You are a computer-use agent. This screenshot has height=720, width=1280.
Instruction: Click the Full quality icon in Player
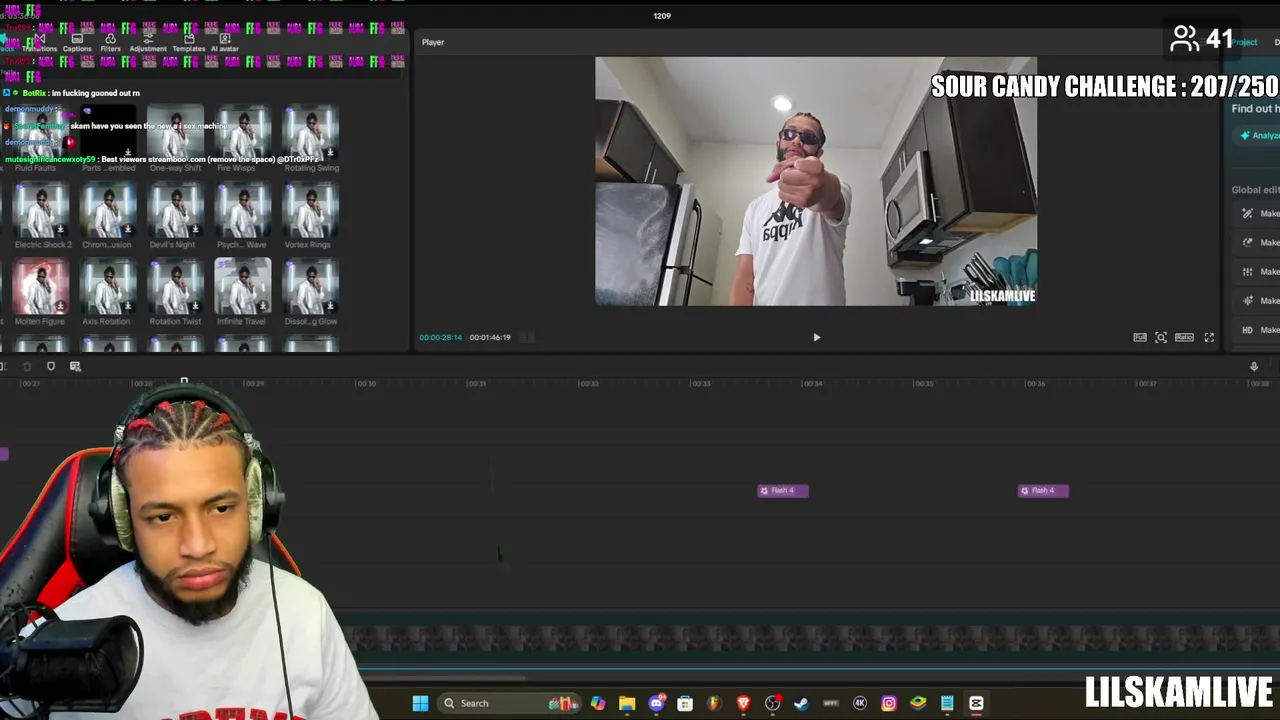[x=1140, y=338]
